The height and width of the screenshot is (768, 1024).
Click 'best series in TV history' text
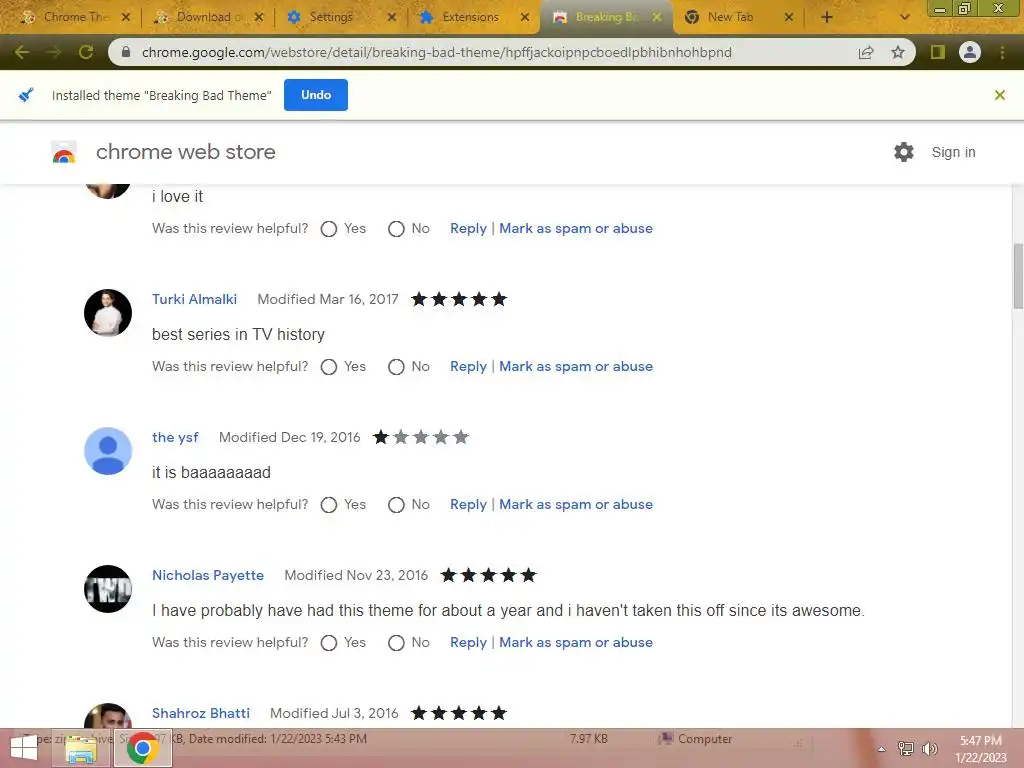pos(238,334)
